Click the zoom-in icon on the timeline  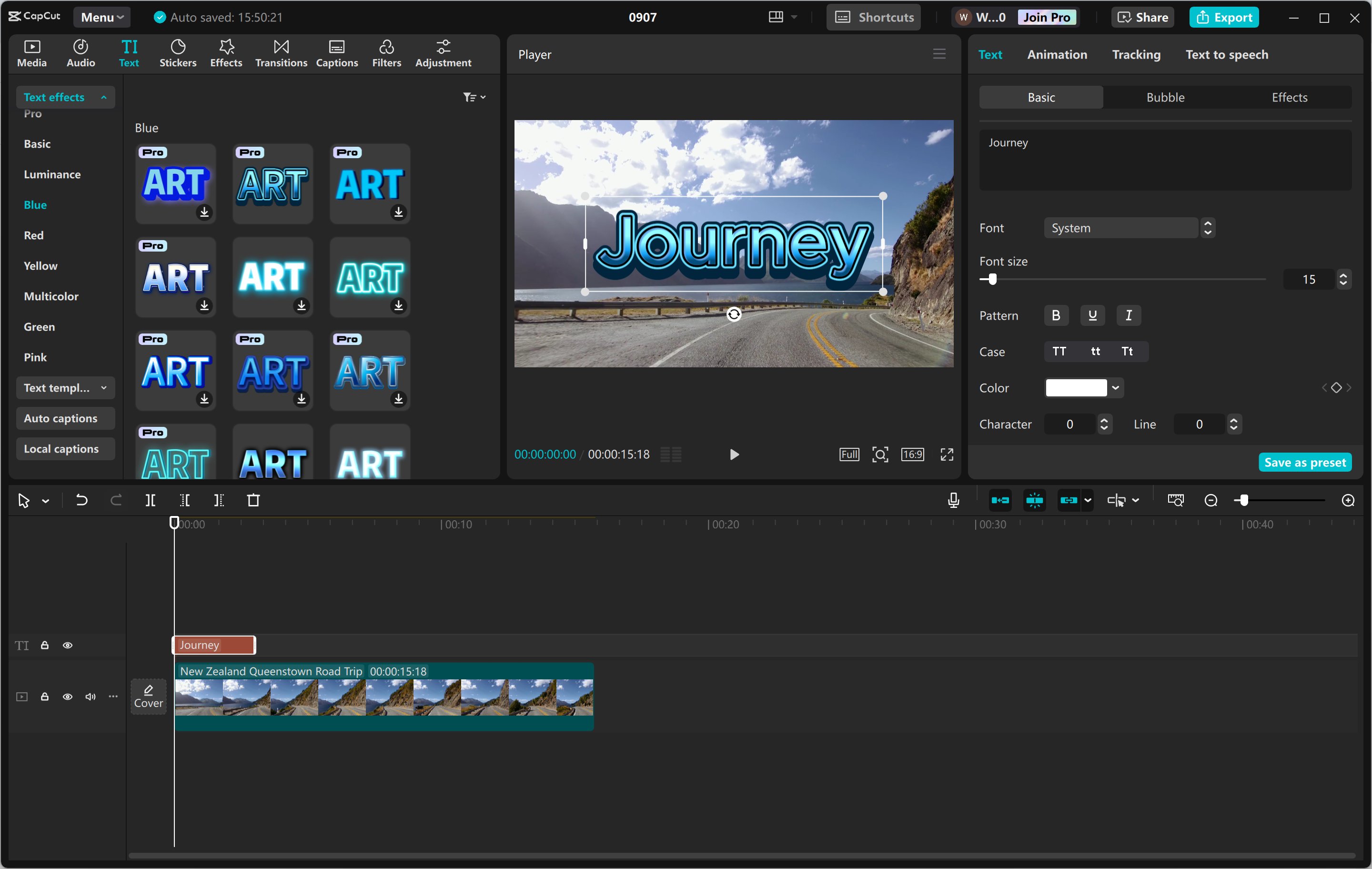(1348, 500)
